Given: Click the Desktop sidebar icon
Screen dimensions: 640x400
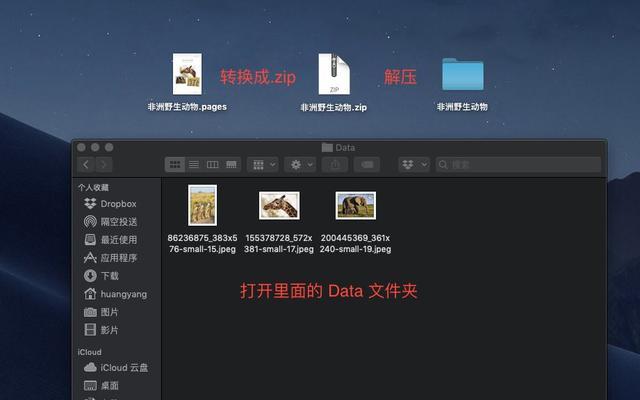Looking at the screenshot, I should (x=90, y=385).
